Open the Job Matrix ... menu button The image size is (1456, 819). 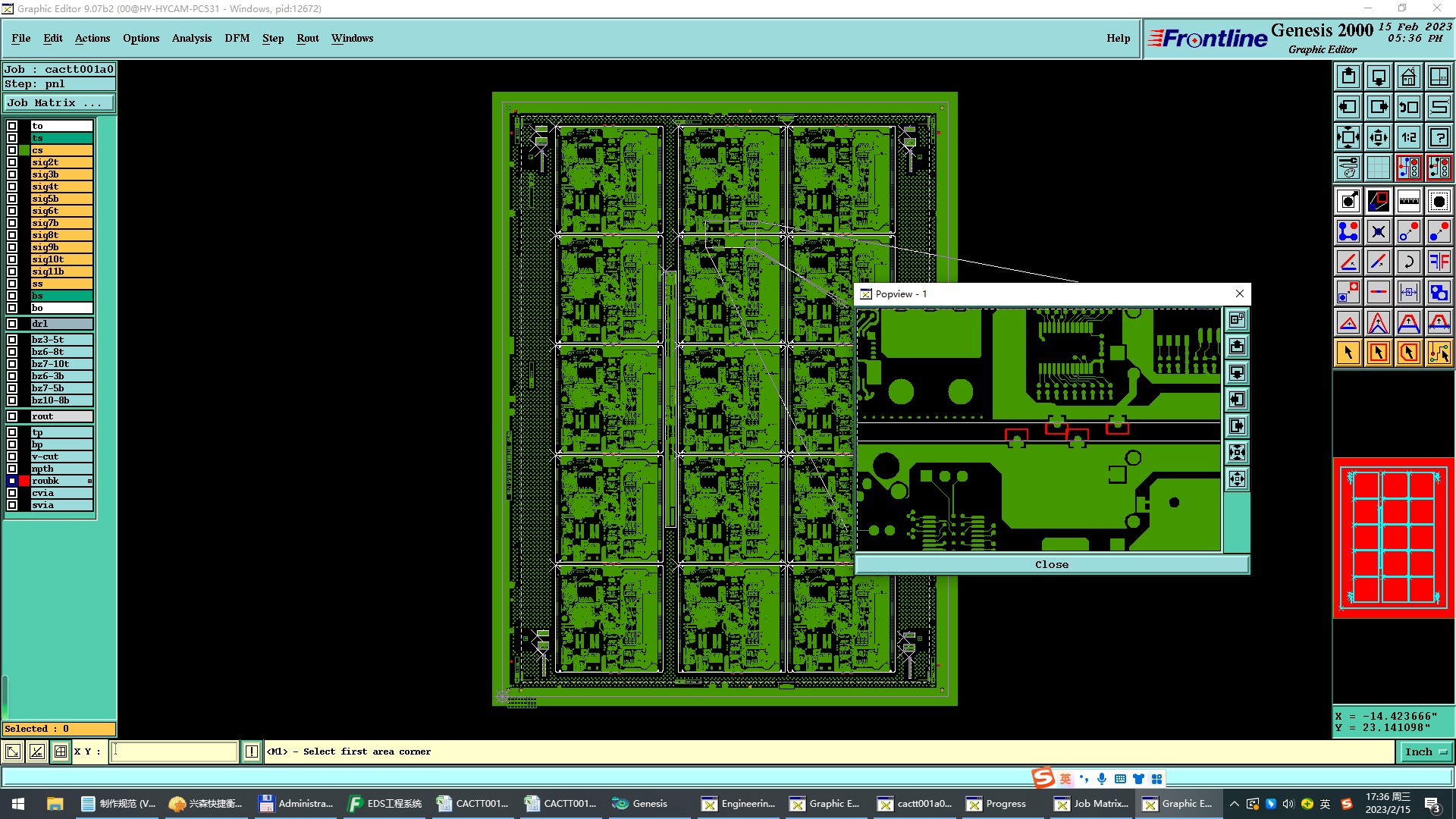click(59, 103)
